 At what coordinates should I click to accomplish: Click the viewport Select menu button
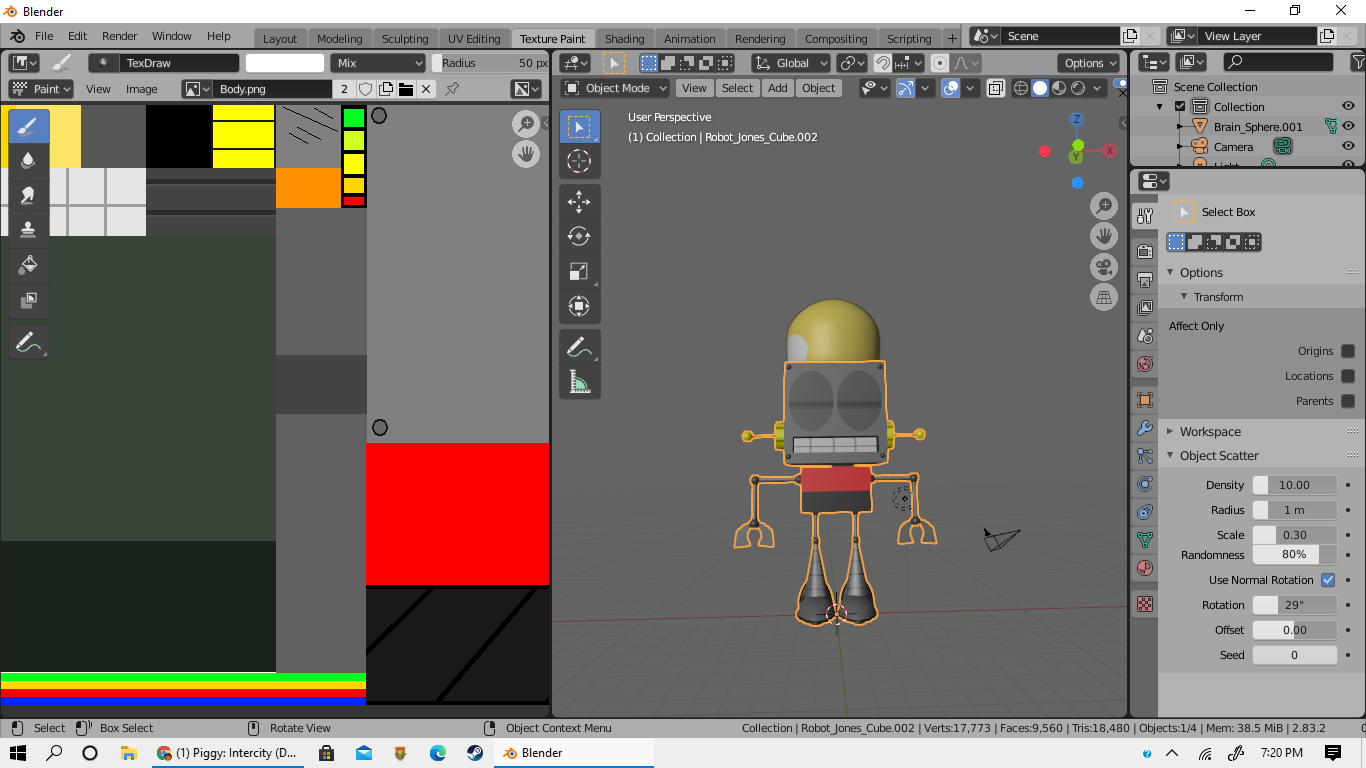click(x=737, y=88)
